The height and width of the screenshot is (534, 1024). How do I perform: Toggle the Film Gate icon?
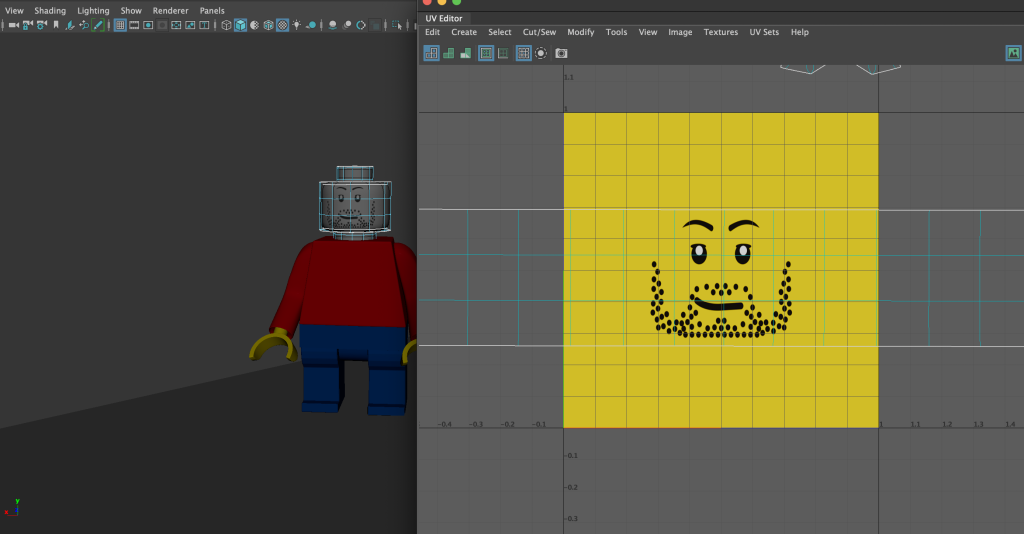(134, 25)
